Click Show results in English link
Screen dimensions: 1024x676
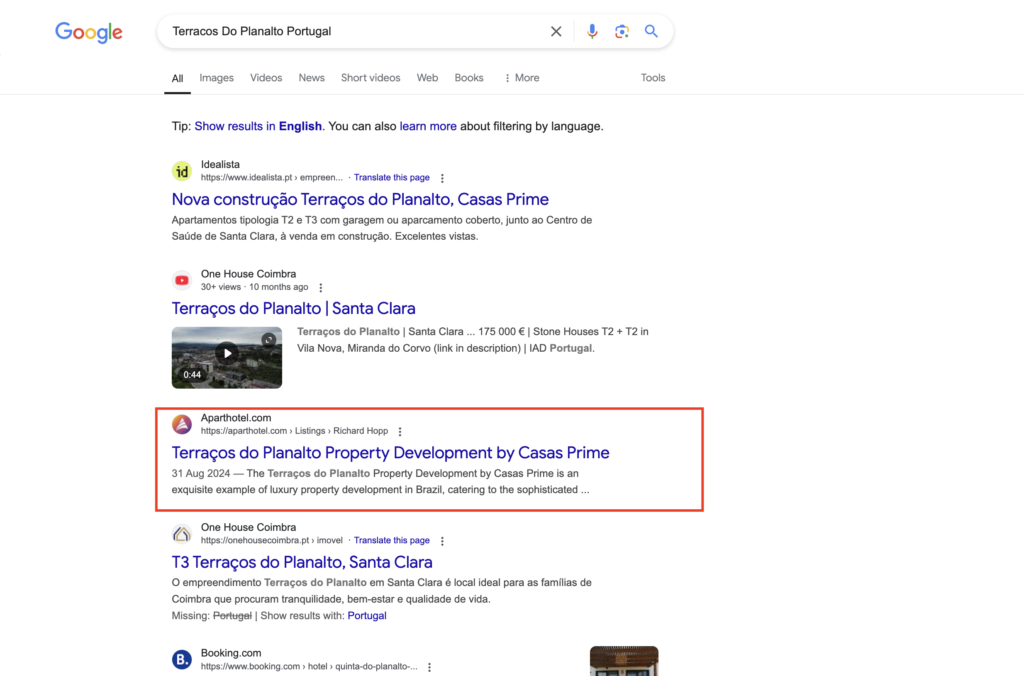pyautogui.click(x=258, y=126)
